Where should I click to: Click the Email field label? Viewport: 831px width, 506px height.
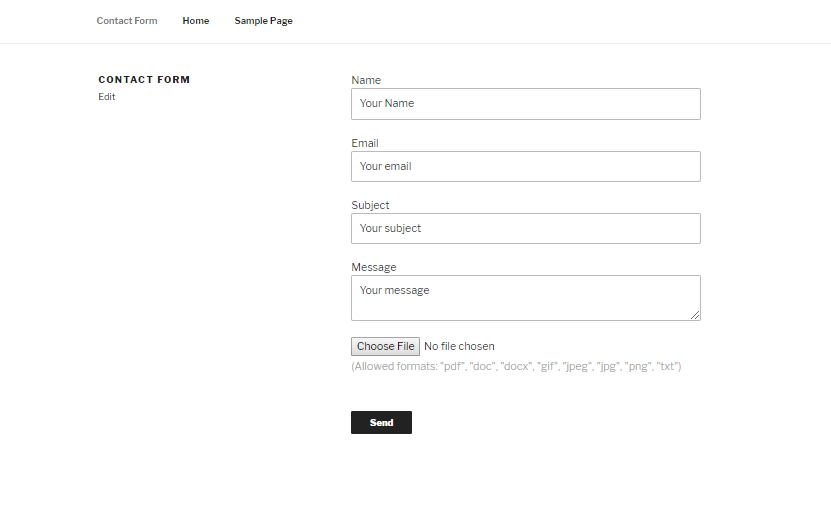pyautogui.click(x=365, y=143)
